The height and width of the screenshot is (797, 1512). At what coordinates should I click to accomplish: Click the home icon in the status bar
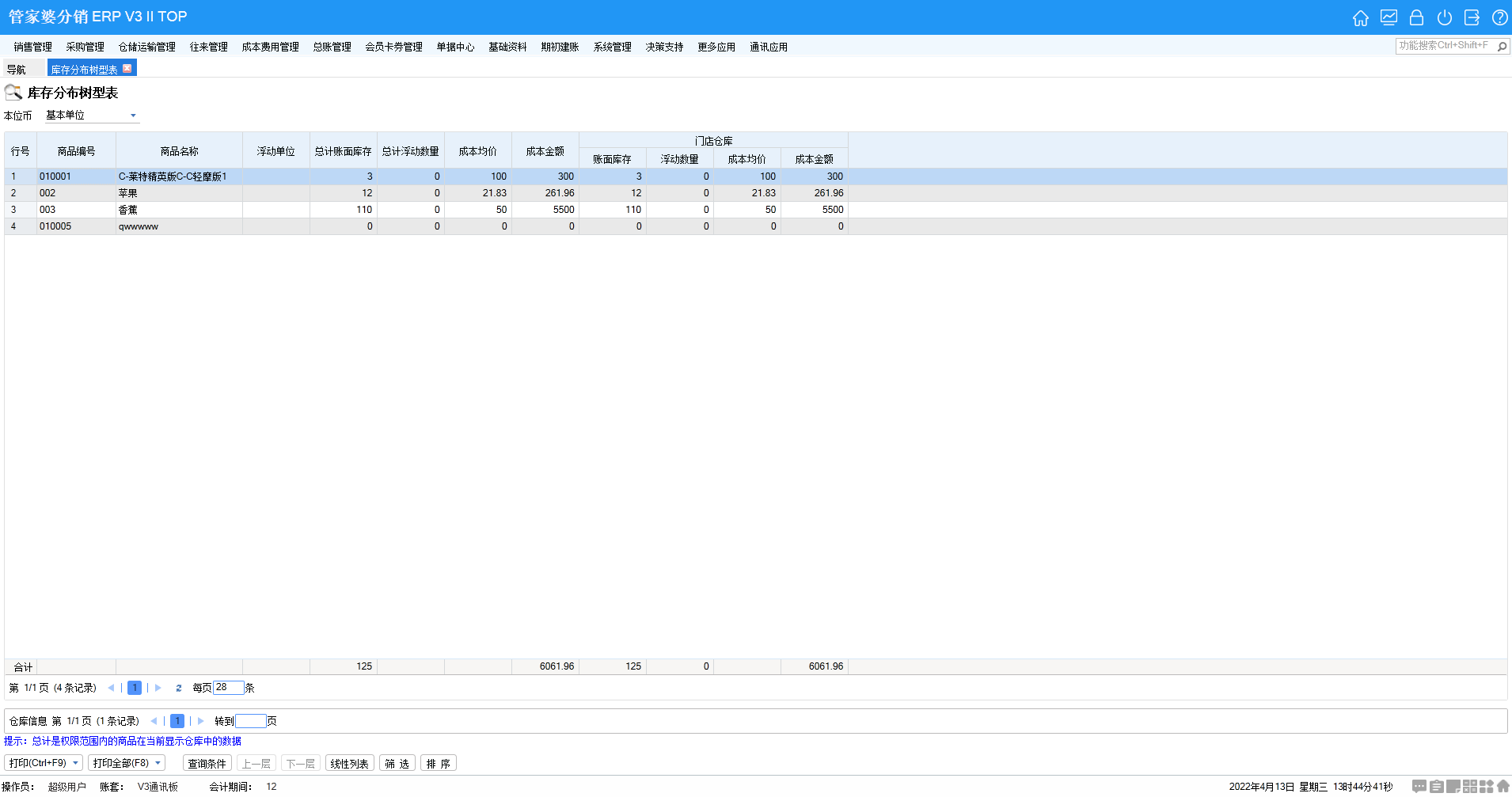tap(1503, 786)
